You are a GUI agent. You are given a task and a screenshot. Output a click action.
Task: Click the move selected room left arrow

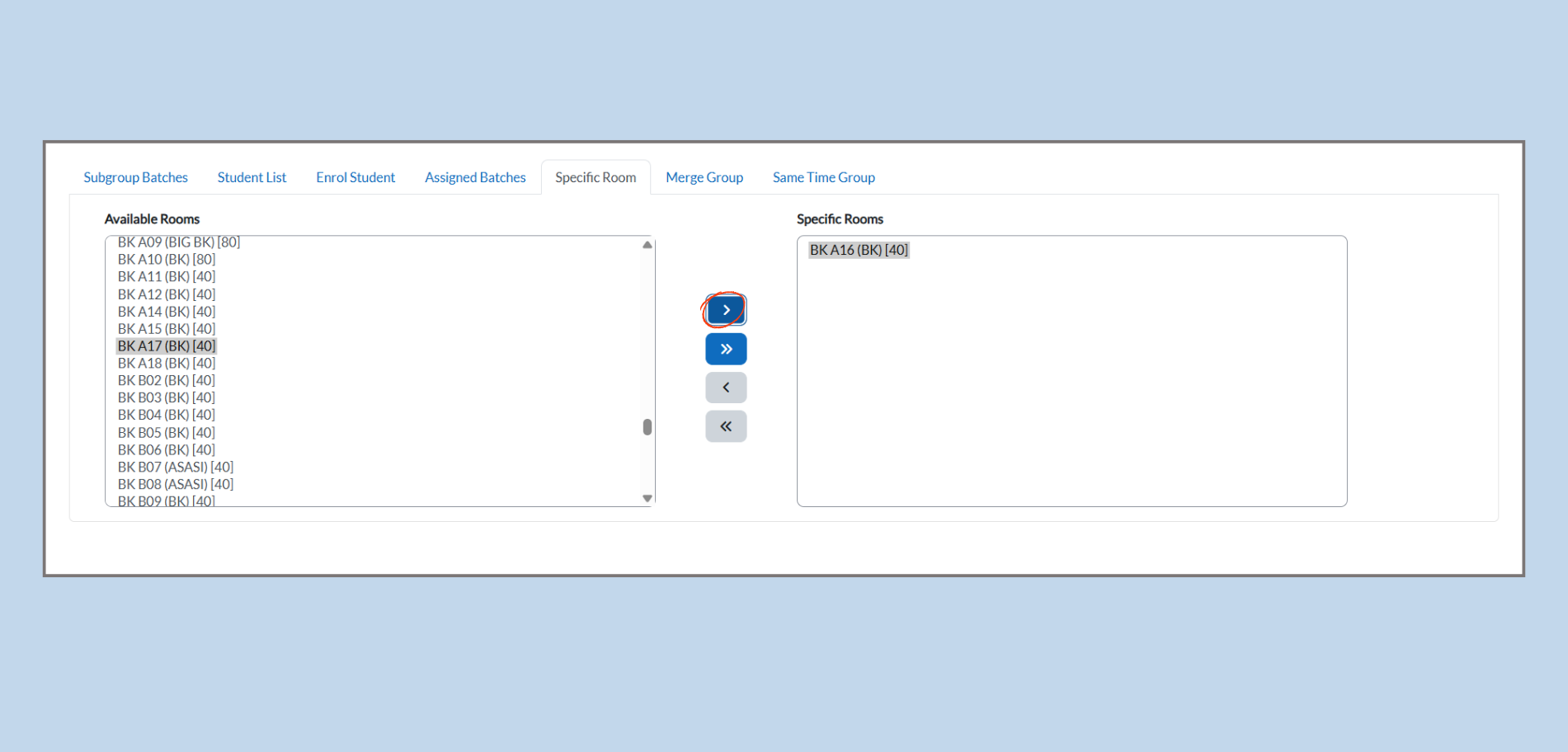(726, 388)
